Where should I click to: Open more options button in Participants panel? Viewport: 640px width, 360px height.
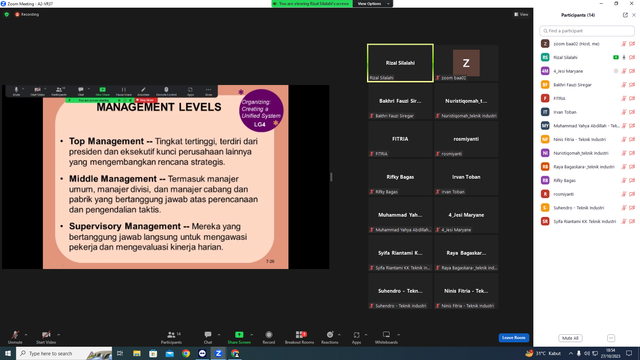tap(611, 338)
